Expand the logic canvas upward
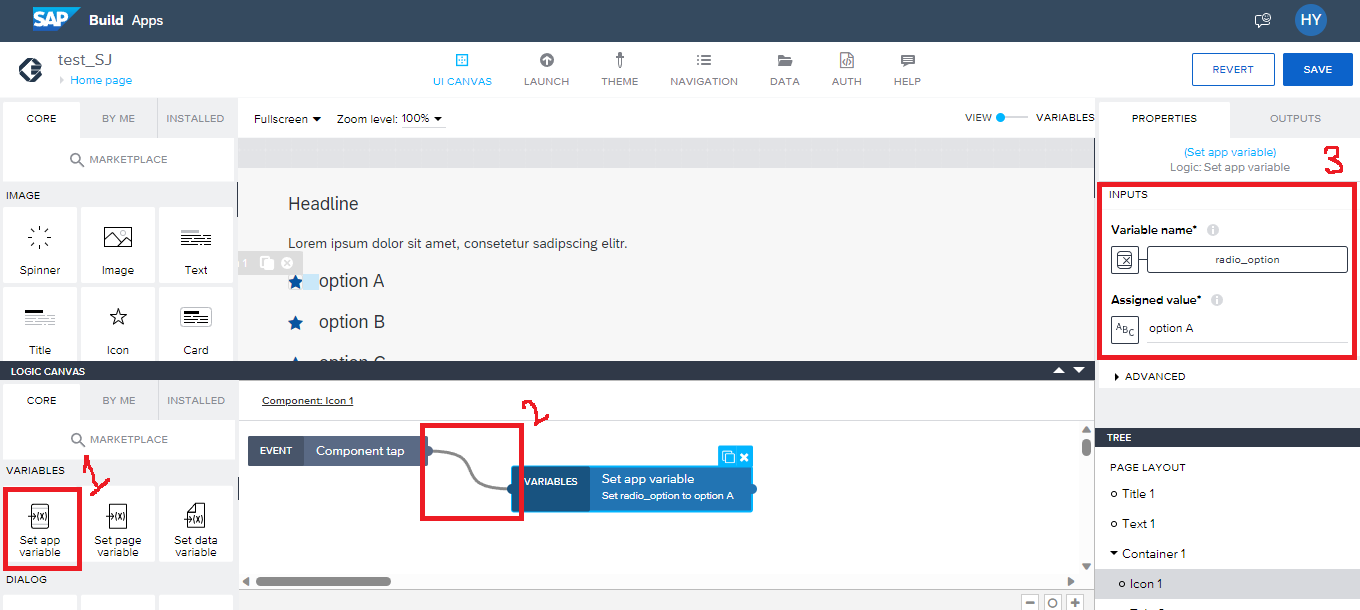1360x610 pixels. click(x=1059, y=371)
